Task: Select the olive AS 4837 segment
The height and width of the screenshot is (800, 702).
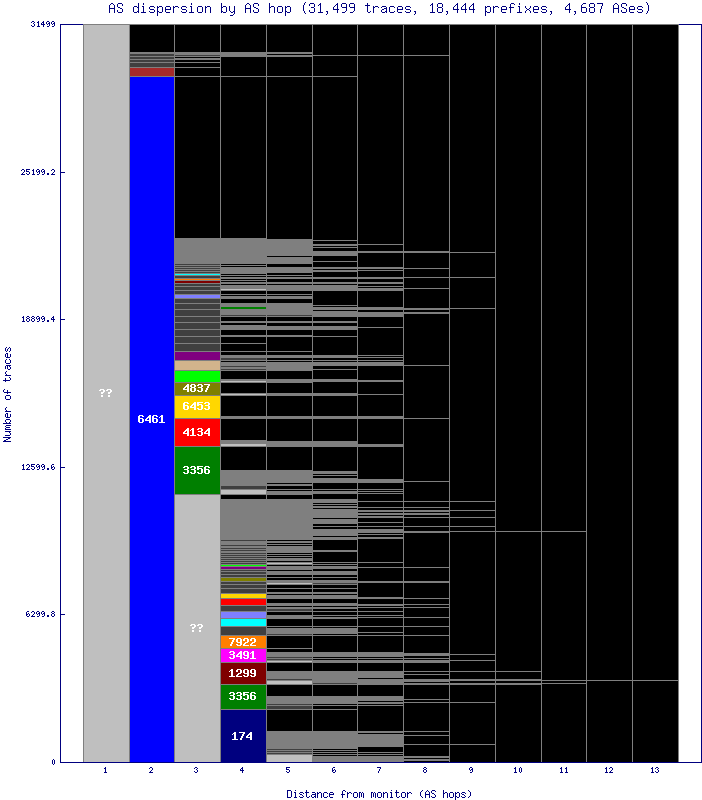Action: coord(197,389)
